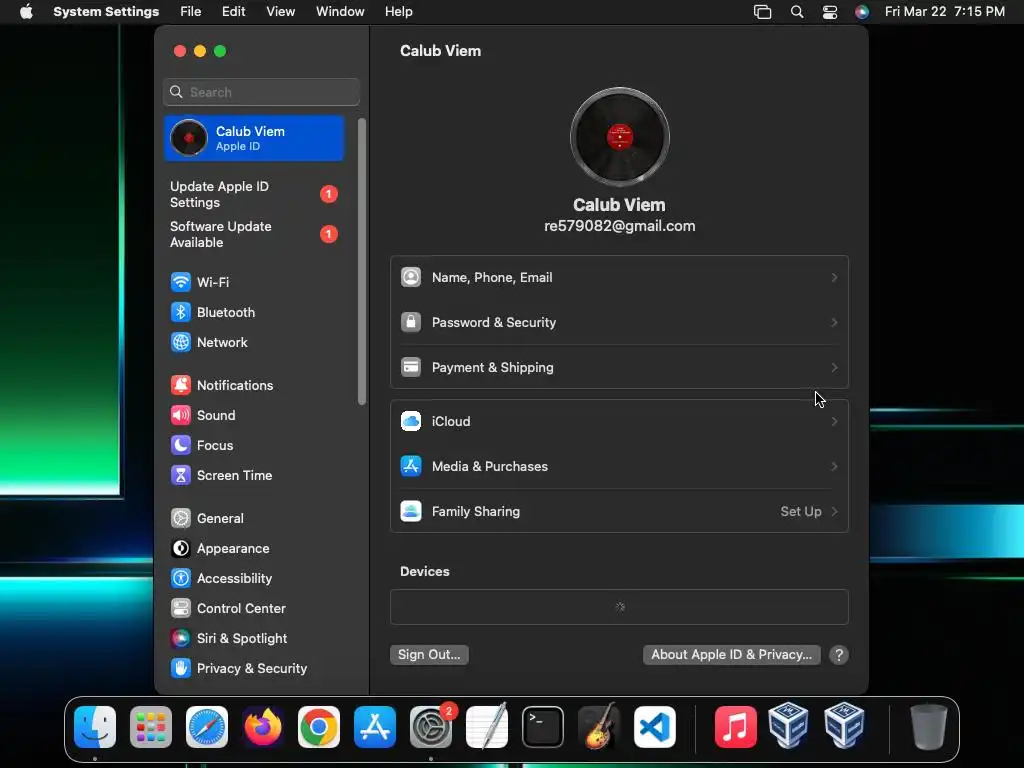
Task: Open Spotlight search in menu bar
Action: [797, 12]
